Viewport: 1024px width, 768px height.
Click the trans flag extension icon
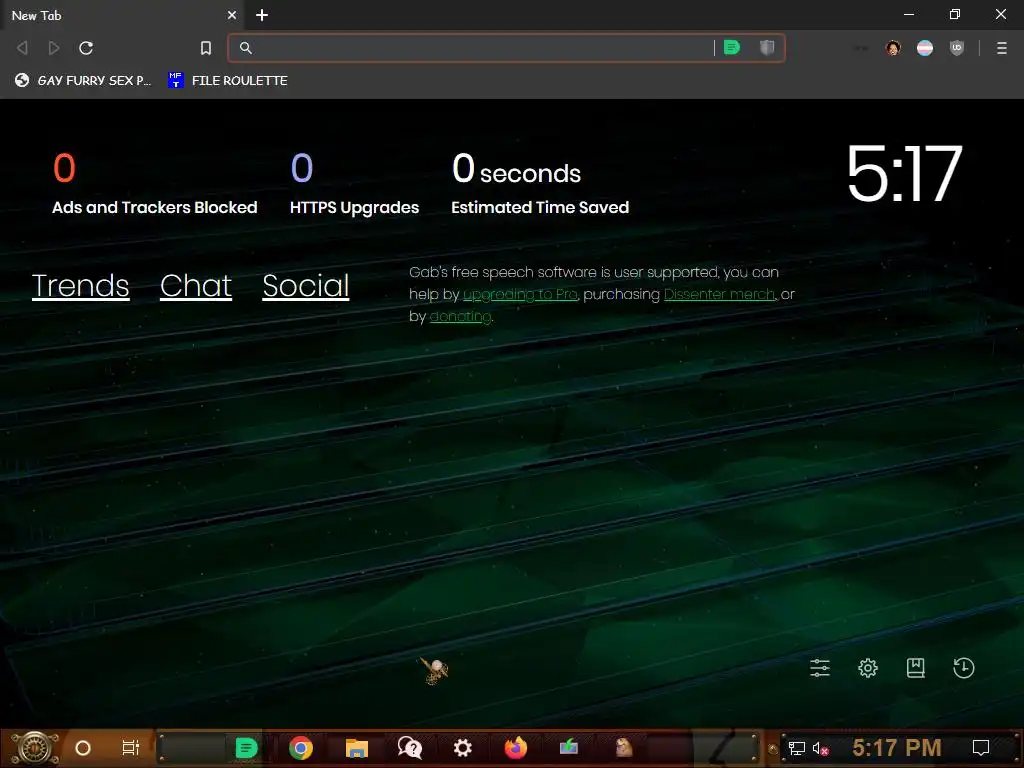925,48
